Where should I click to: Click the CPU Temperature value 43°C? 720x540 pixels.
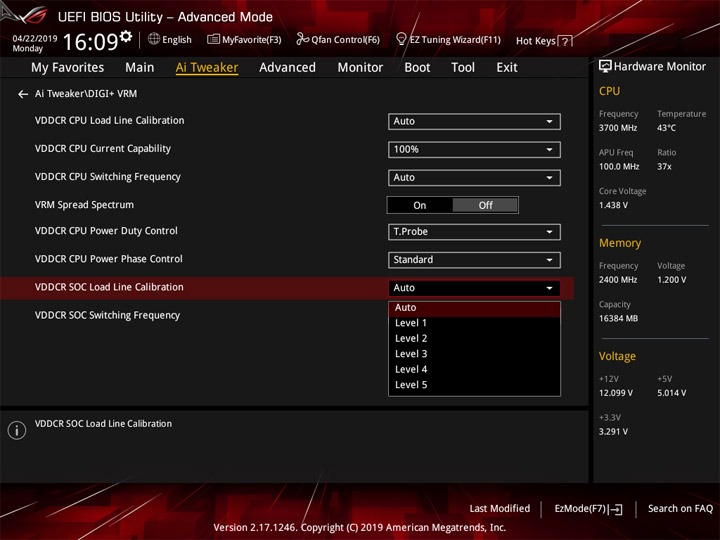666,128
